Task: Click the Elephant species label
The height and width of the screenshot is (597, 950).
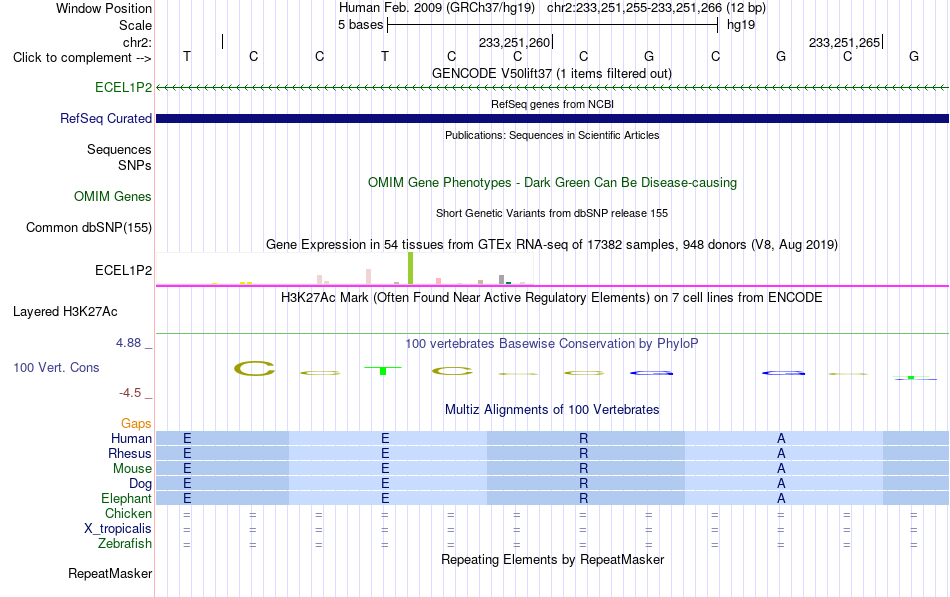Action: pyautogui.click(x=126, y=499)
